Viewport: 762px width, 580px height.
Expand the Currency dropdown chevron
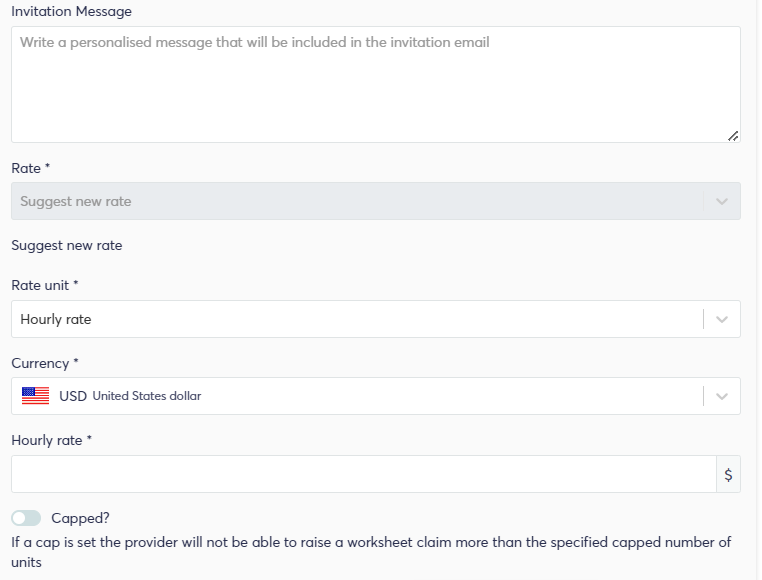pos(722,396)
